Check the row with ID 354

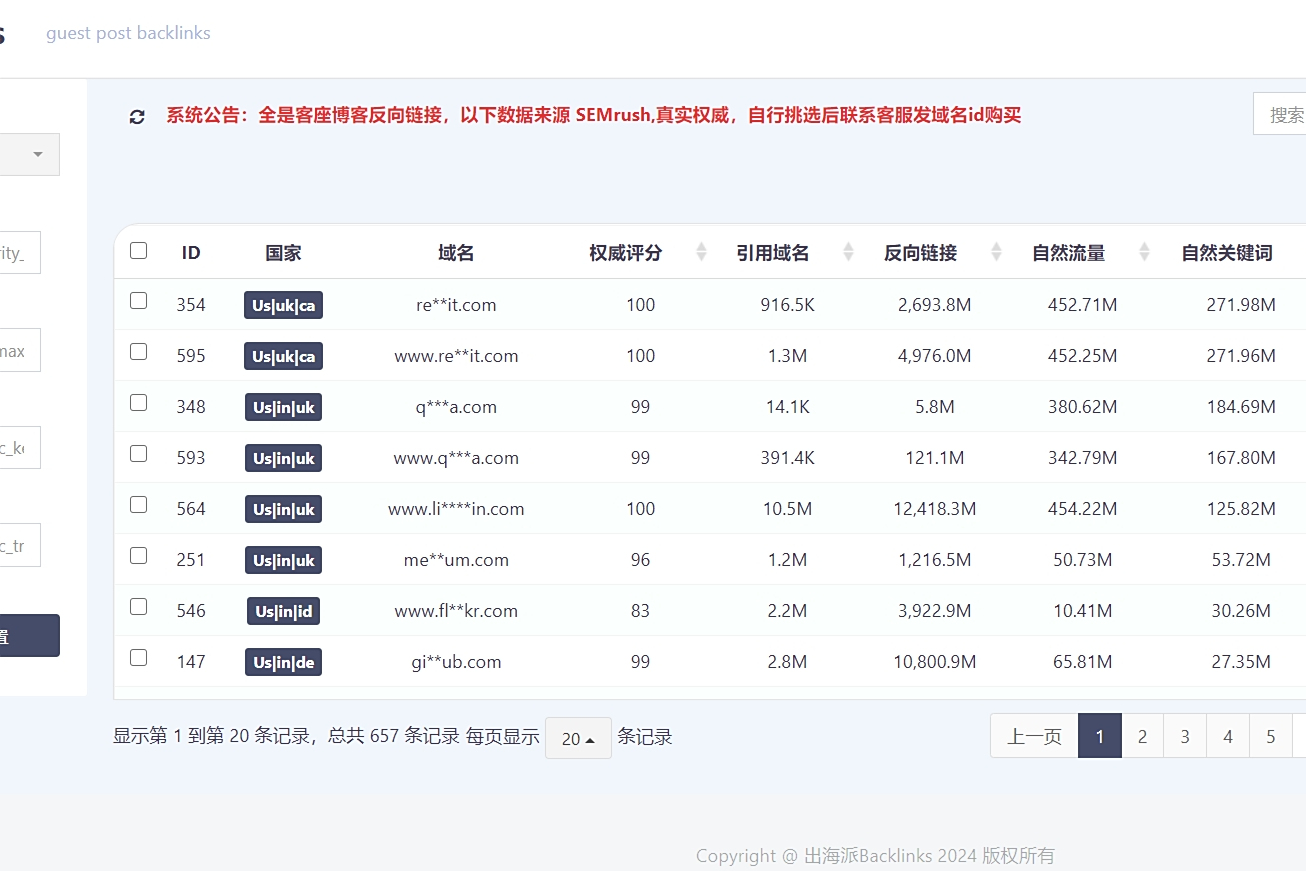tap(139, 301)
